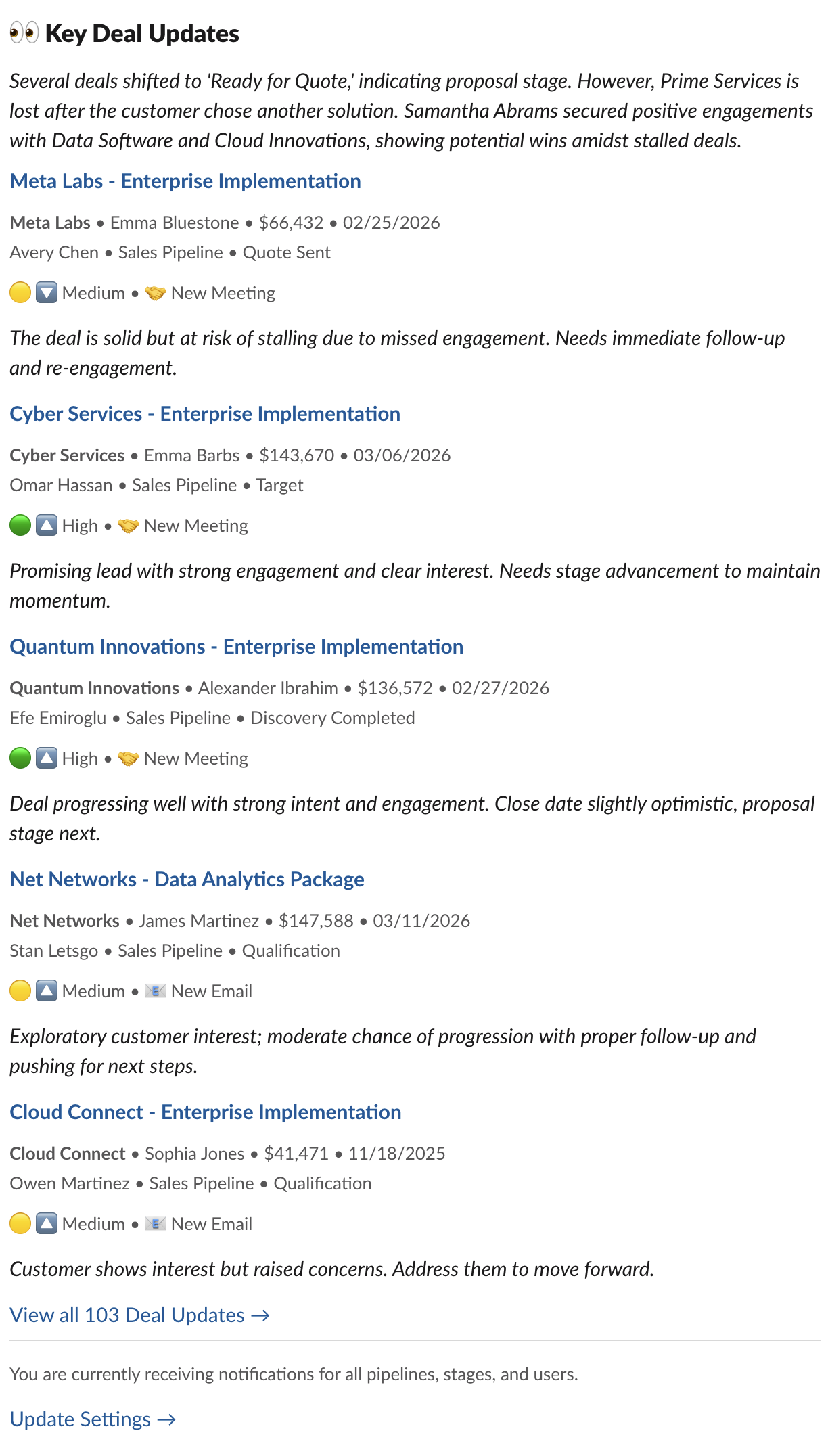The height and width of the screenshot is (1456, 828).
Task: Open Net Networks - Data Analytics Package
Action: 187,880
